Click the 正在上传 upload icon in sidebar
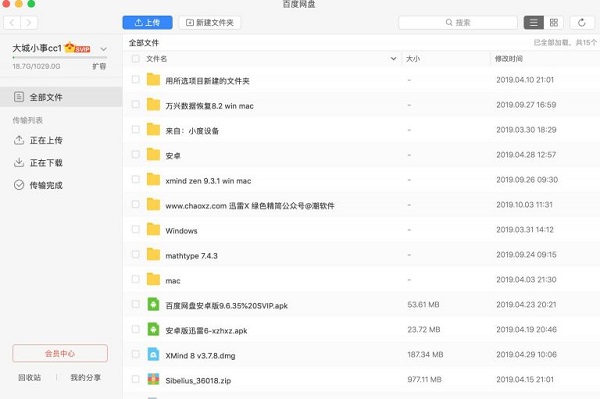 pyautogui.click(x=19, y=140)
